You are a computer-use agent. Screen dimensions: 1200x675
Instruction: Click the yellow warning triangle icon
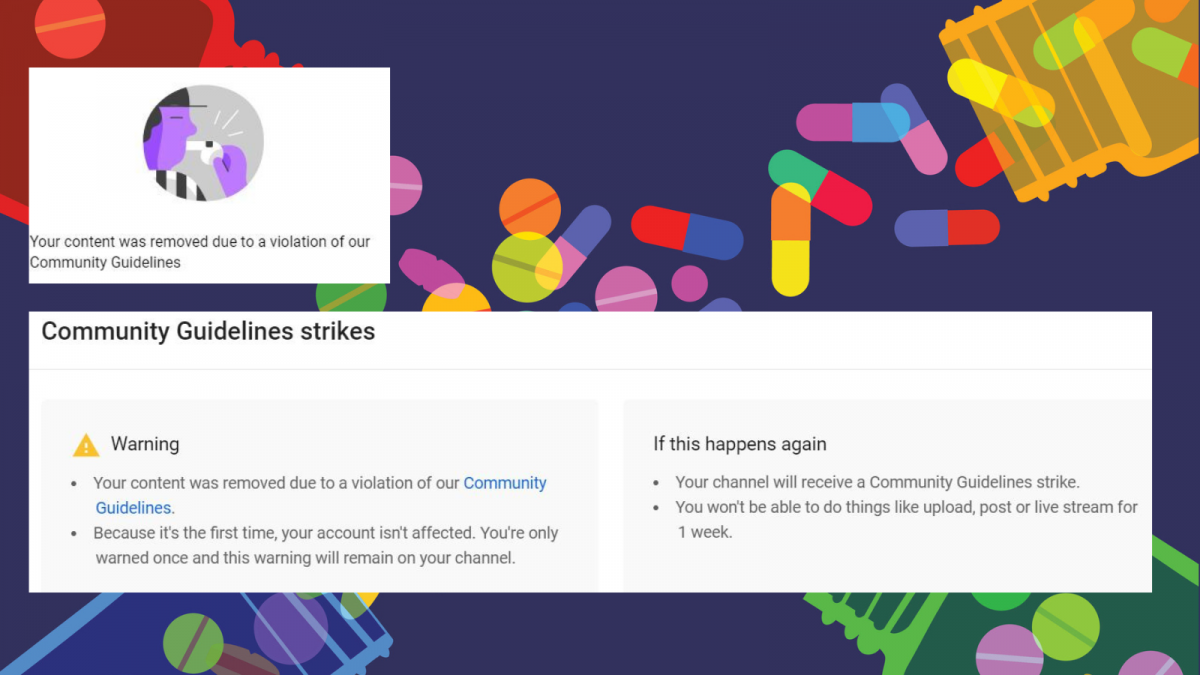86,445
